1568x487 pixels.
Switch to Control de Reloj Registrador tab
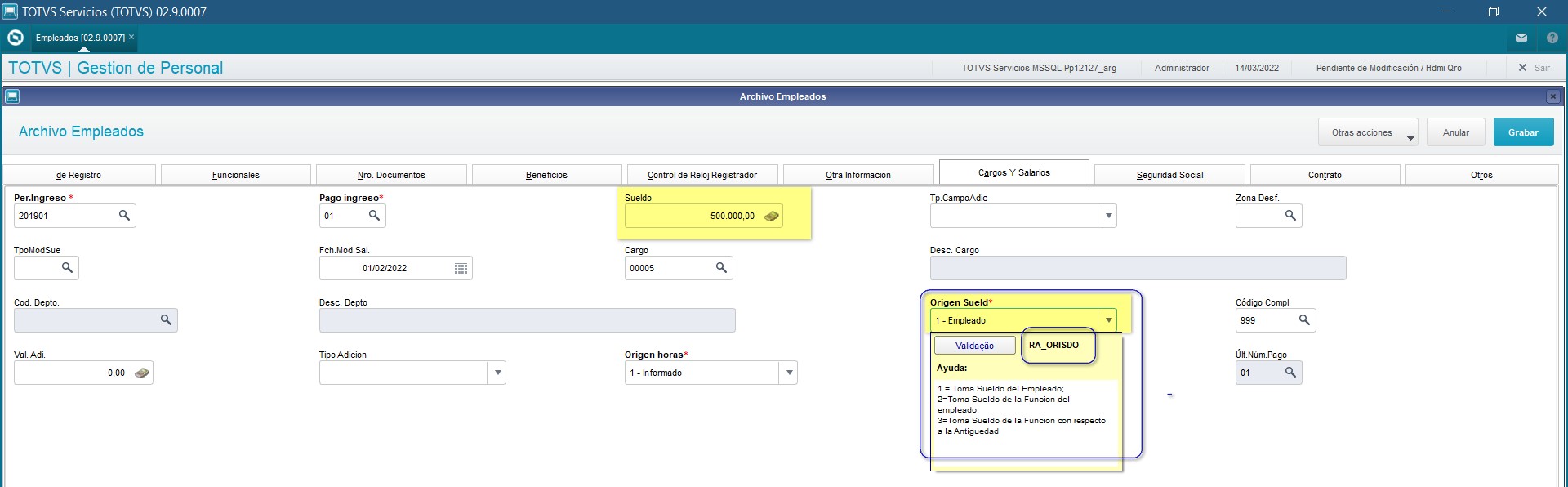coord(702,175)
